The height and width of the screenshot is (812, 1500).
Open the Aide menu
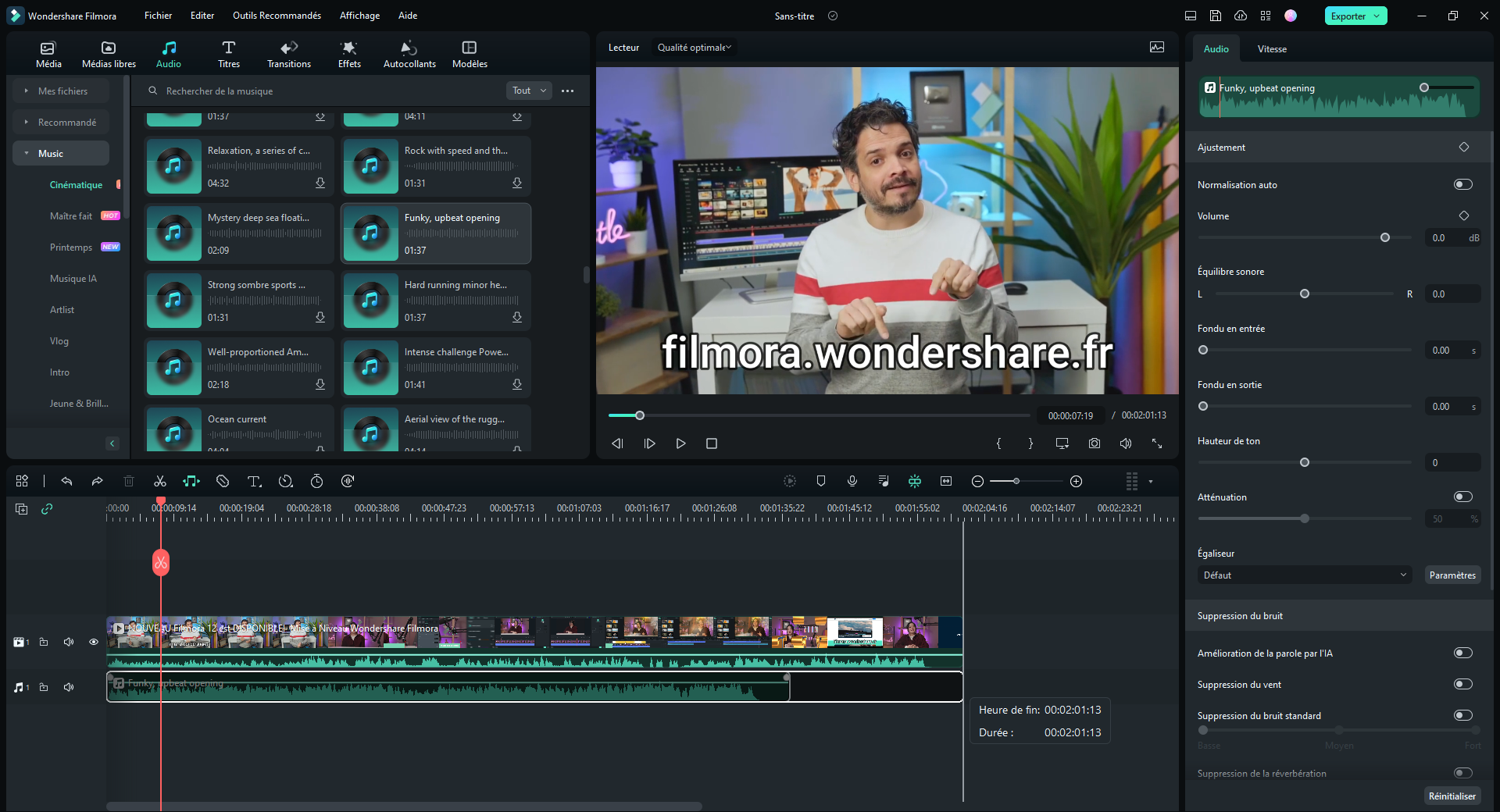coord(408,16)
